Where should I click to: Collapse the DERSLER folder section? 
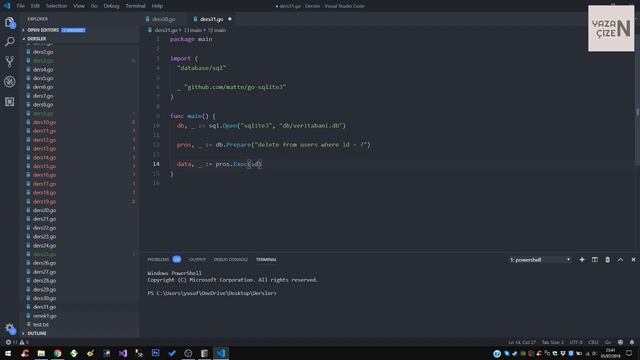tap(37, 38)
